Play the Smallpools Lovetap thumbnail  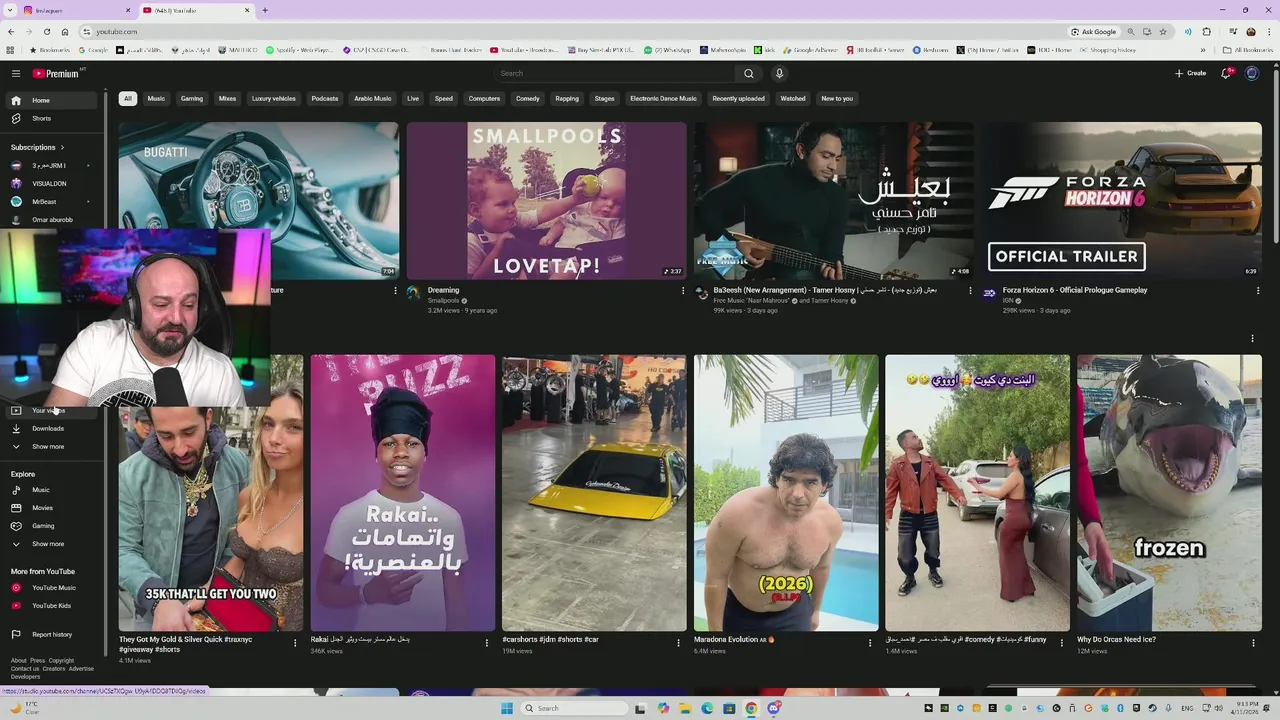pos(546,200)
